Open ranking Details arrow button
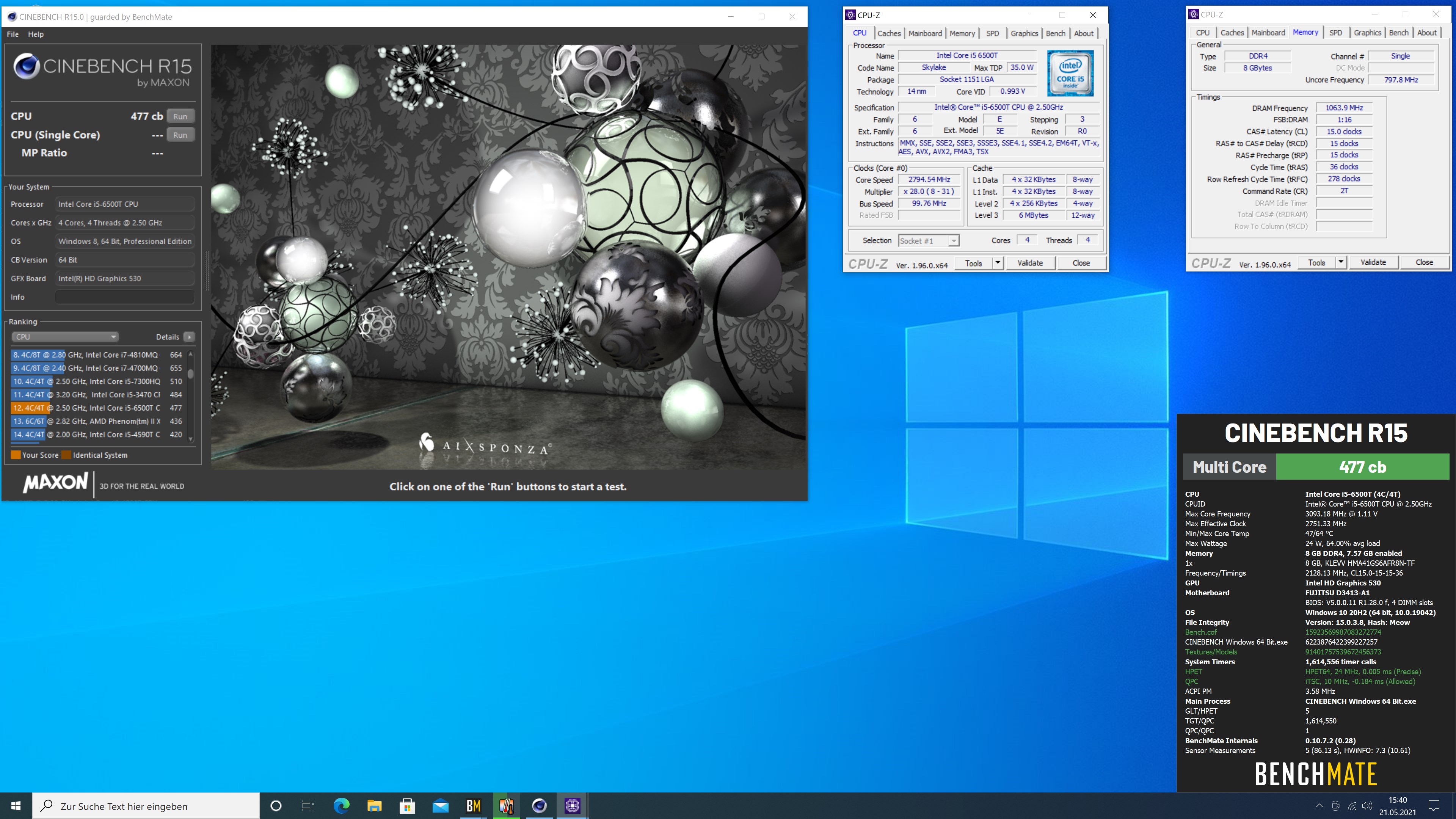Viewport: 1456px width, 819px height. [x=189, y=337]
